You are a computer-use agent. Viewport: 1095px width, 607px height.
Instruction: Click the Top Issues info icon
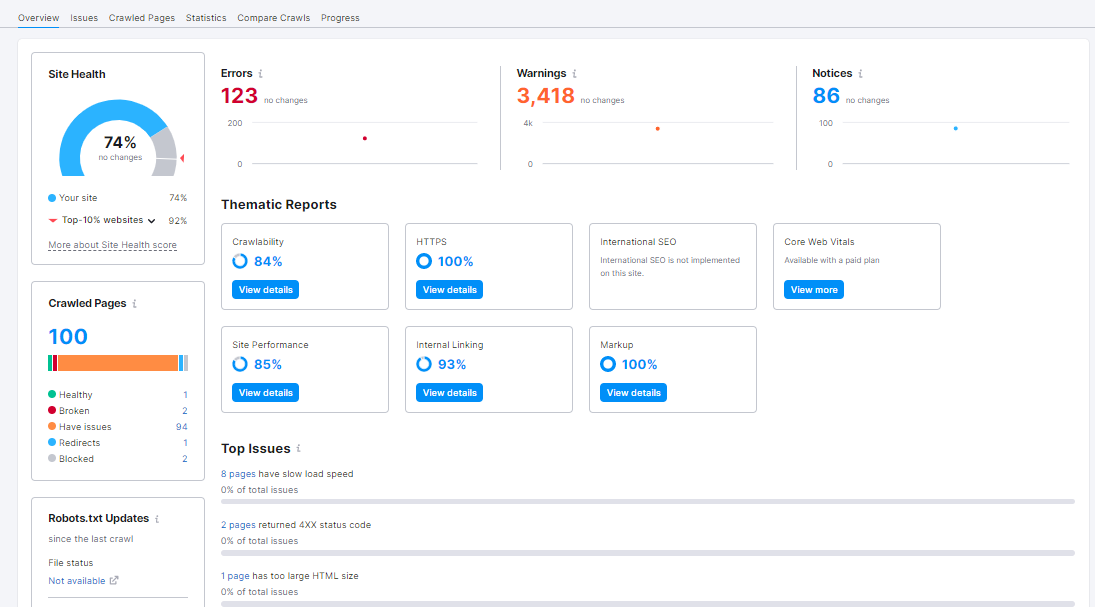299,449
